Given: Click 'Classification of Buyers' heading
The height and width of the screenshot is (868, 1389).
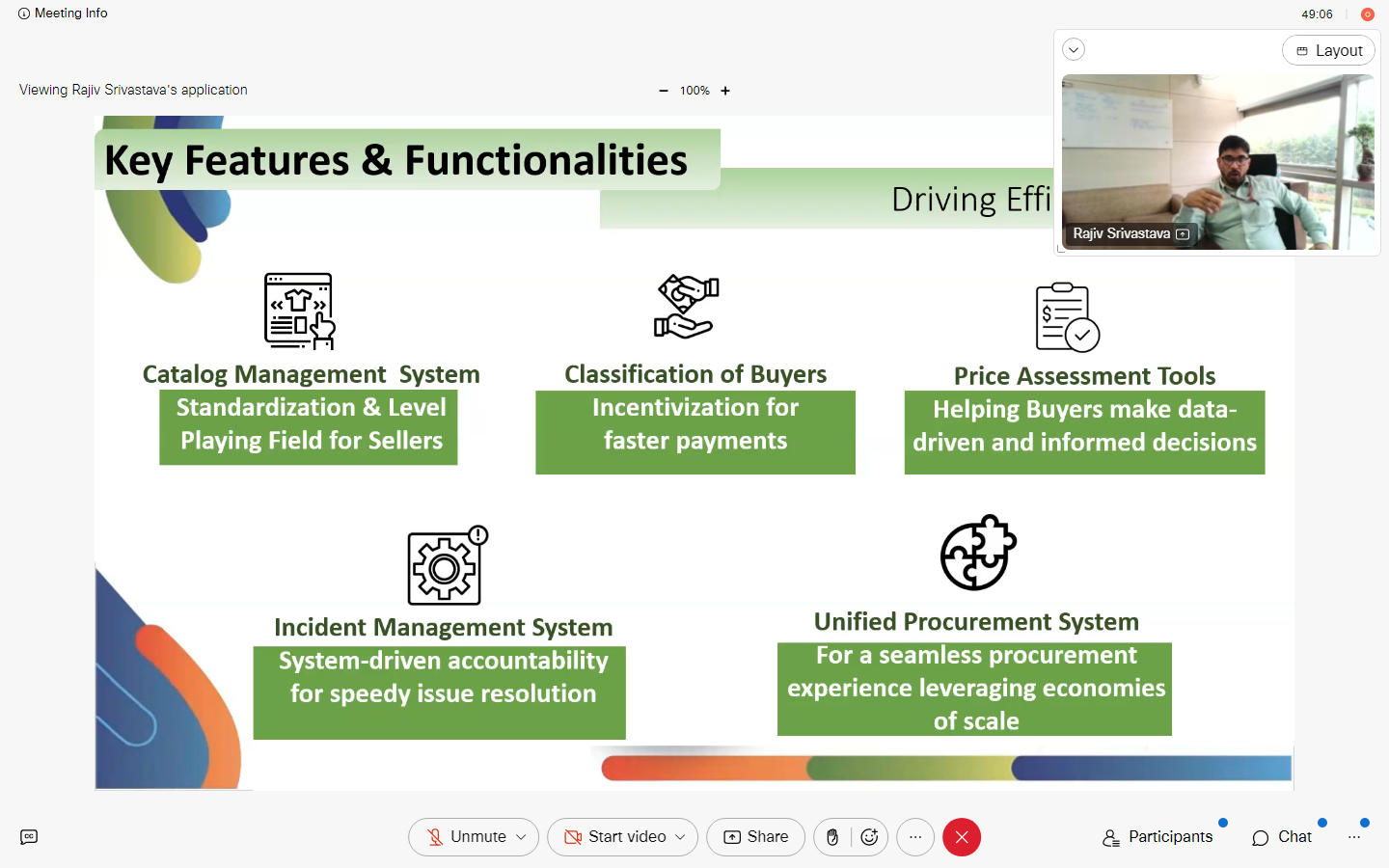Looking at the screenshot, I should pos(695,374).
